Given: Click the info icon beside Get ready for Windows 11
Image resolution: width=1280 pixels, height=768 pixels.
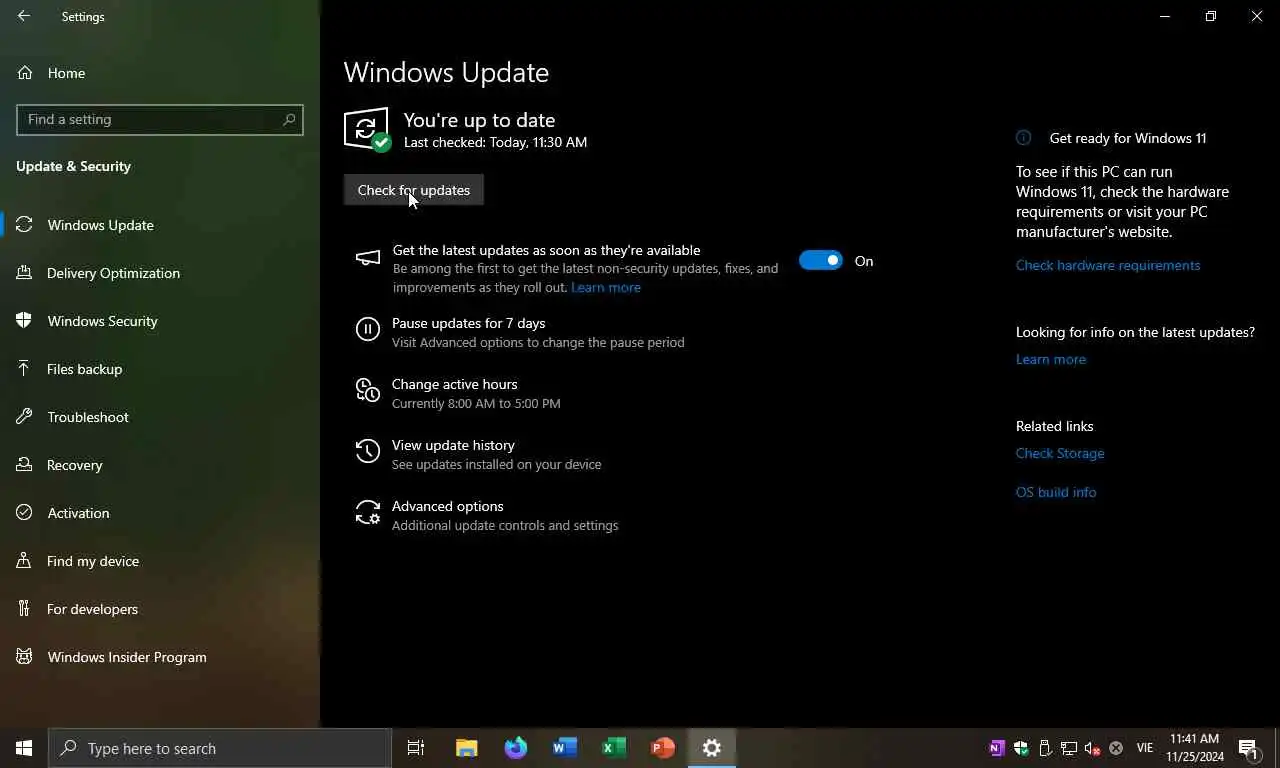Looking at the screenshot, I should [1023, 138].
